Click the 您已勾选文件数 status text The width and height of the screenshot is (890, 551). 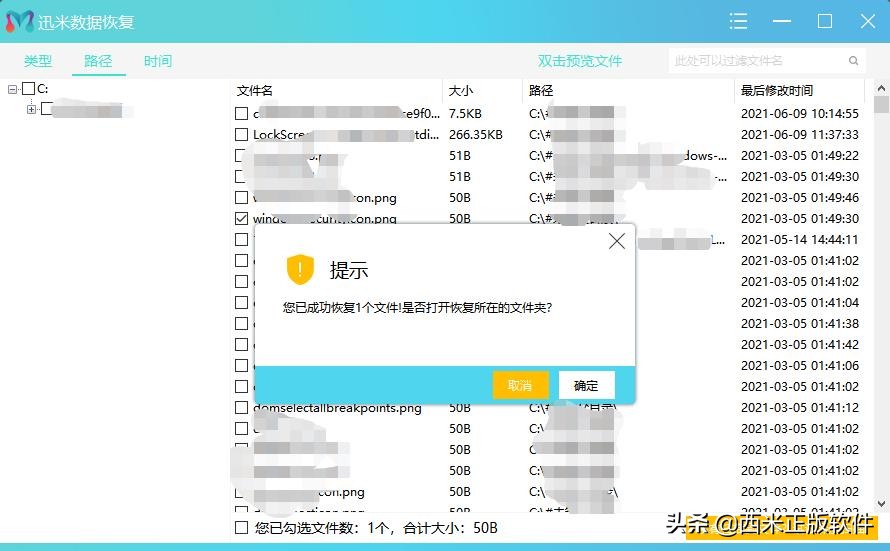click(x=376, y=528)
